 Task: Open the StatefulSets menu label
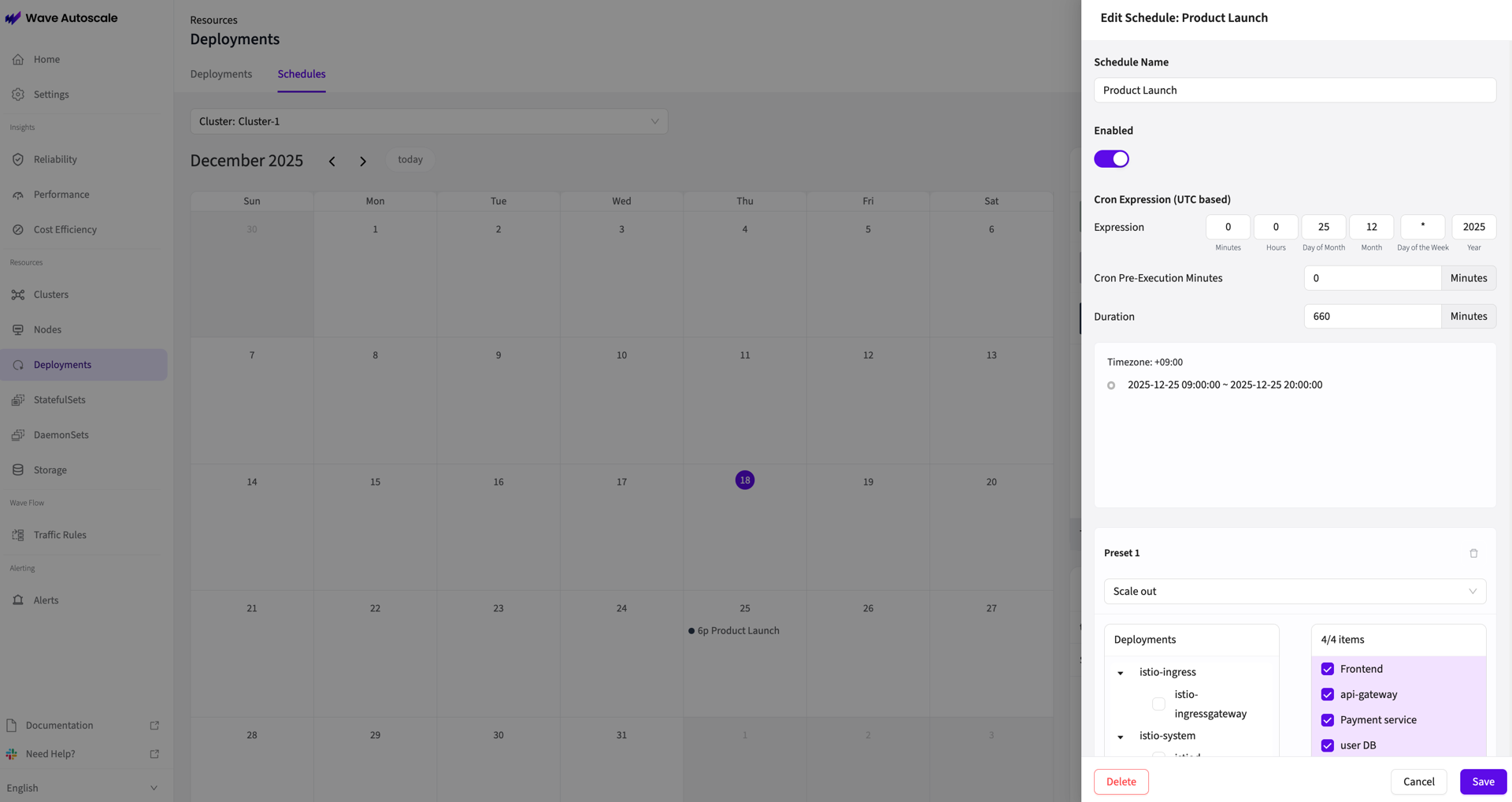(x=60, y=400)
